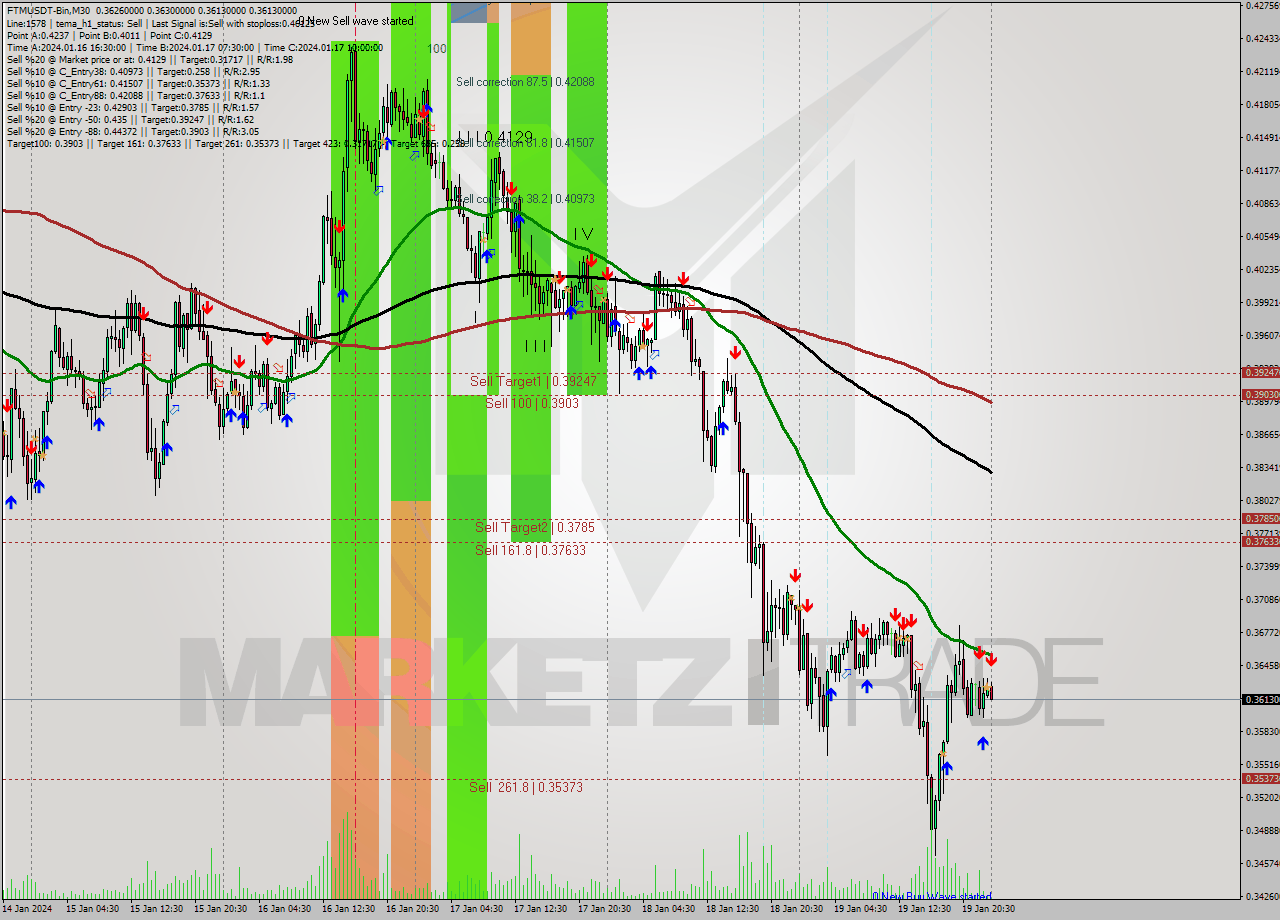Click the '17 Jan 12:30' time axis label
This screenshot has width=1280, height=920.
pyautogui.click(x=542, y=909)
